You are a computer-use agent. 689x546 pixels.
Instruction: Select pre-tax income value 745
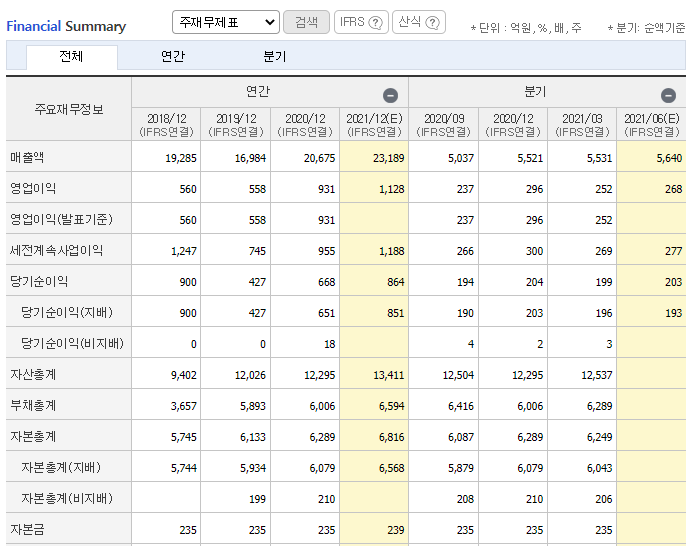(257, 251)
